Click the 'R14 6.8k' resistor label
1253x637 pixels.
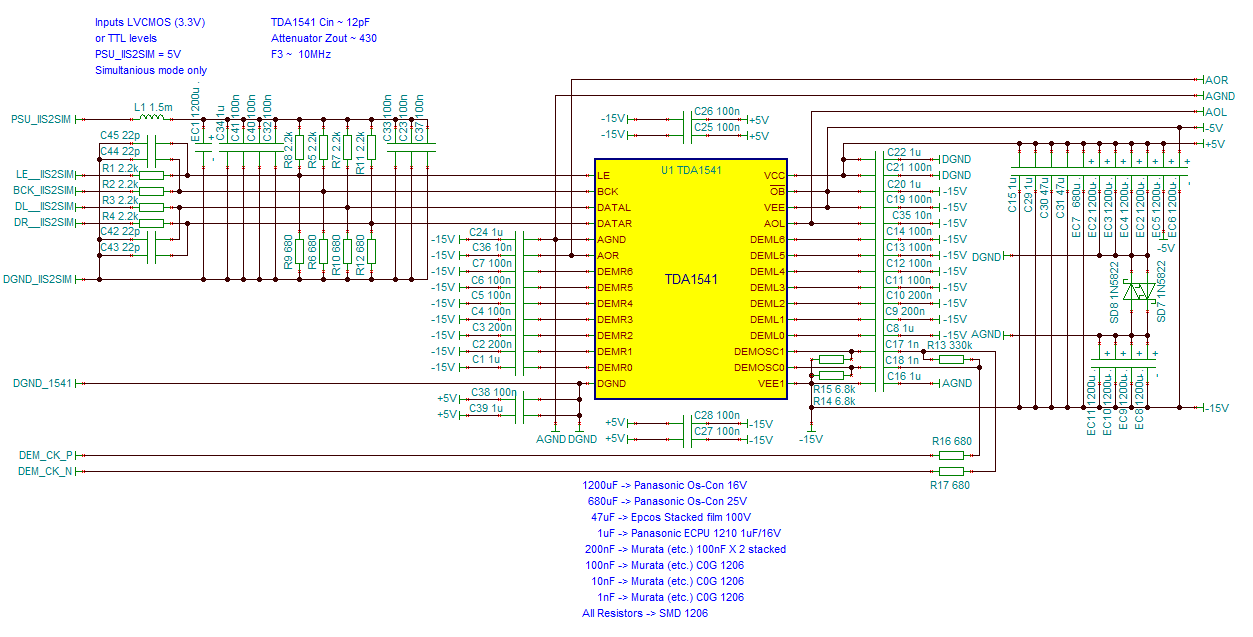pyautogui.click(x=834, y=401)
